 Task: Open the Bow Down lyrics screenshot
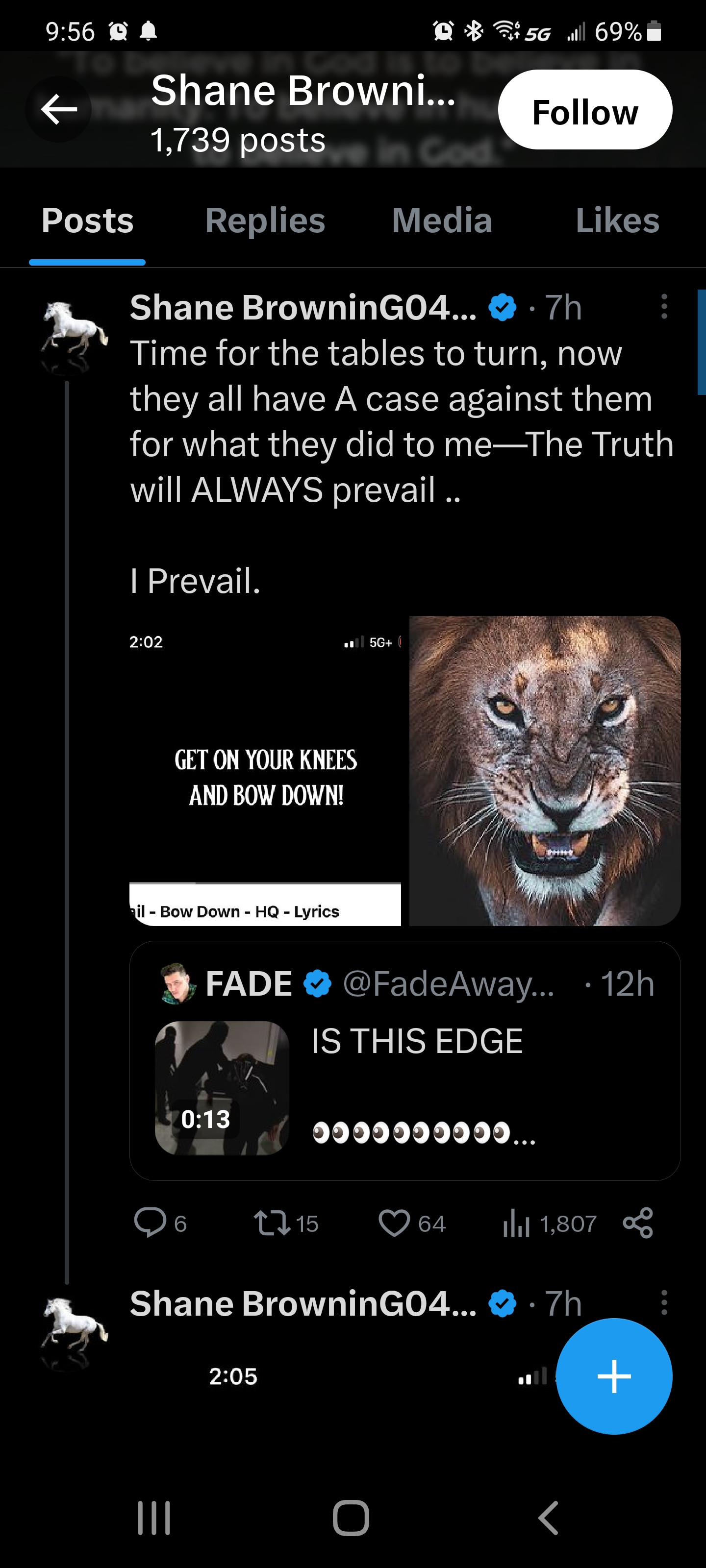[x=265, y=770]
